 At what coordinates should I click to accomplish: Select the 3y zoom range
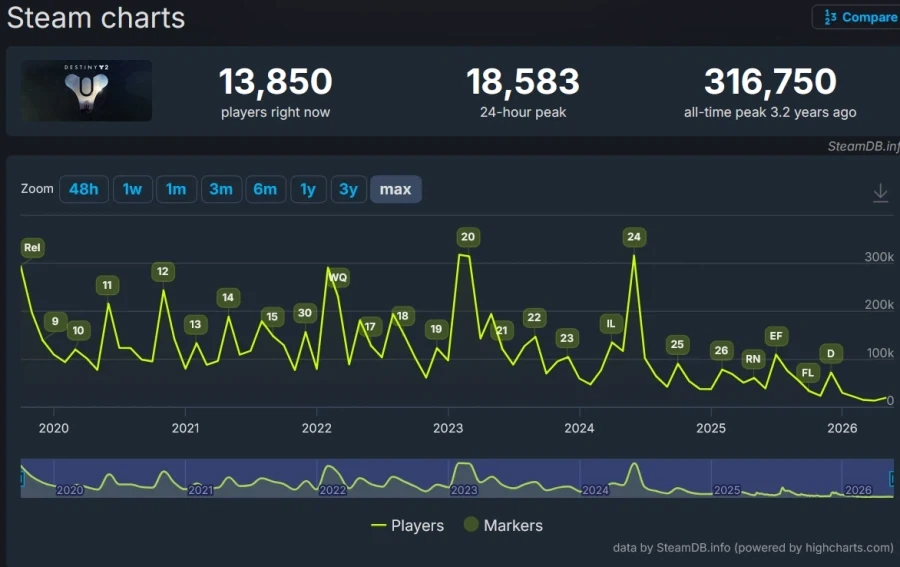(x=348, y=189)
